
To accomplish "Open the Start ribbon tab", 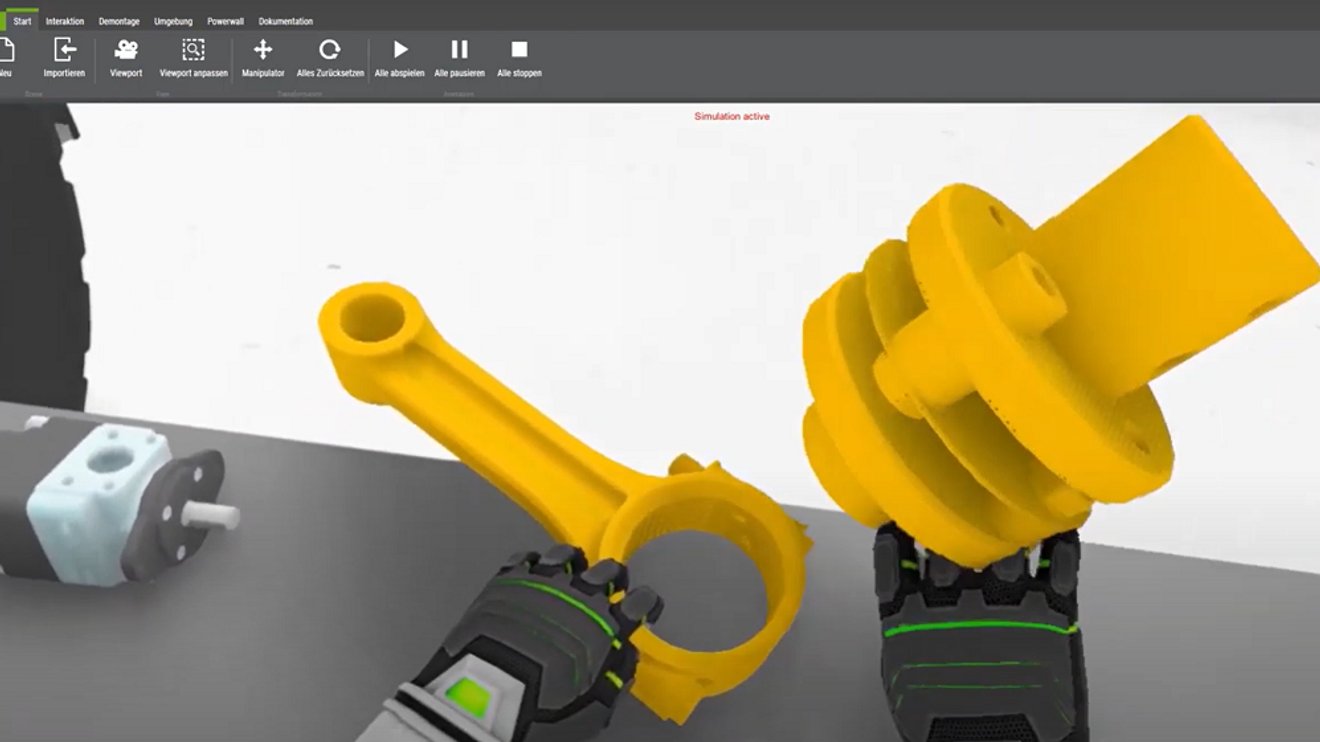I will click(22, 21).
